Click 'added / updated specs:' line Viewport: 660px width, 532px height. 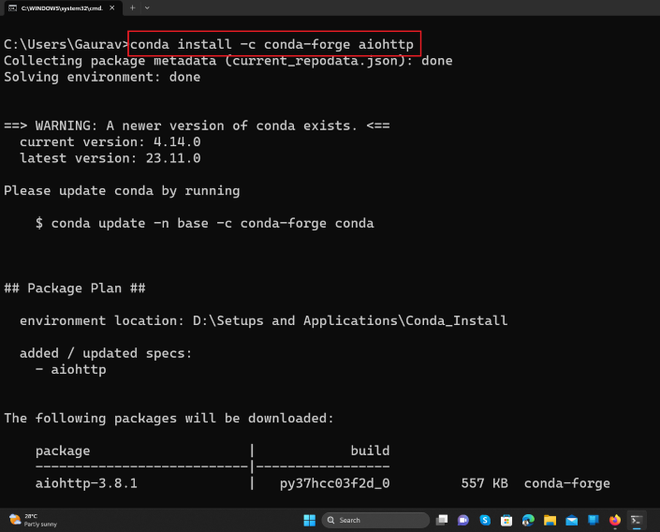(x=106, y=353)
